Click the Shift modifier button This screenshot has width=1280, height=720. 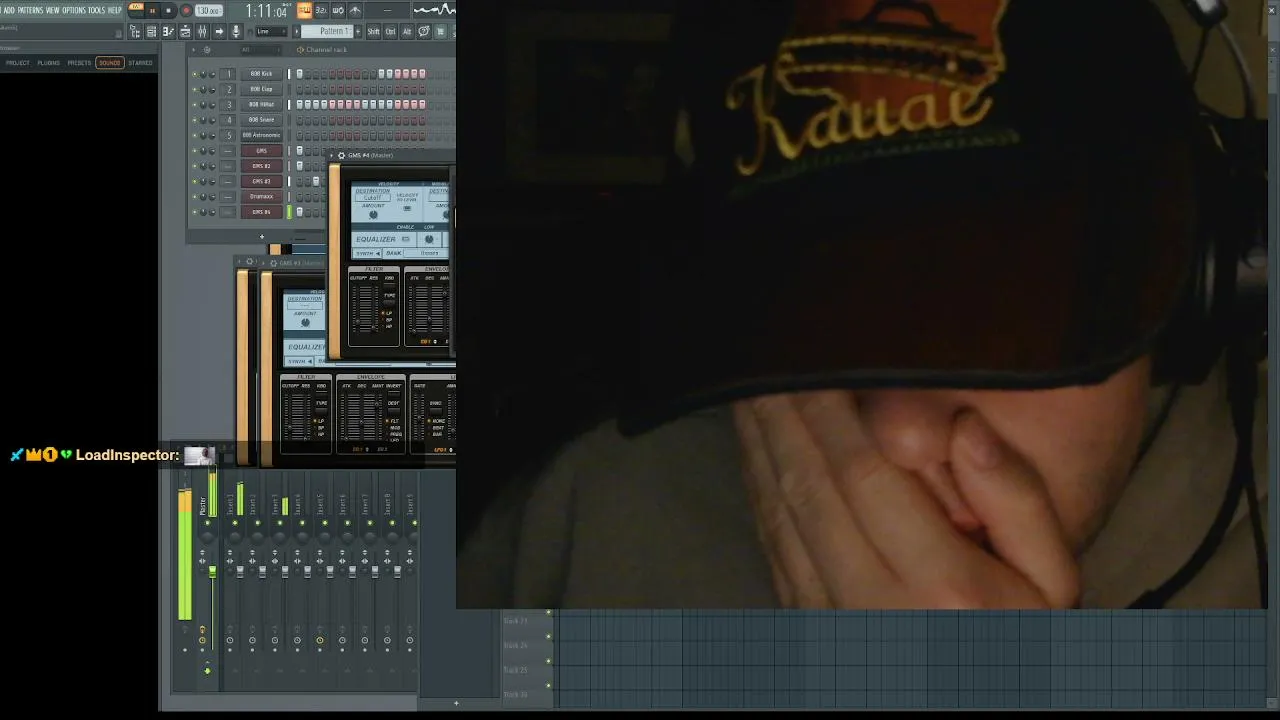373,32
